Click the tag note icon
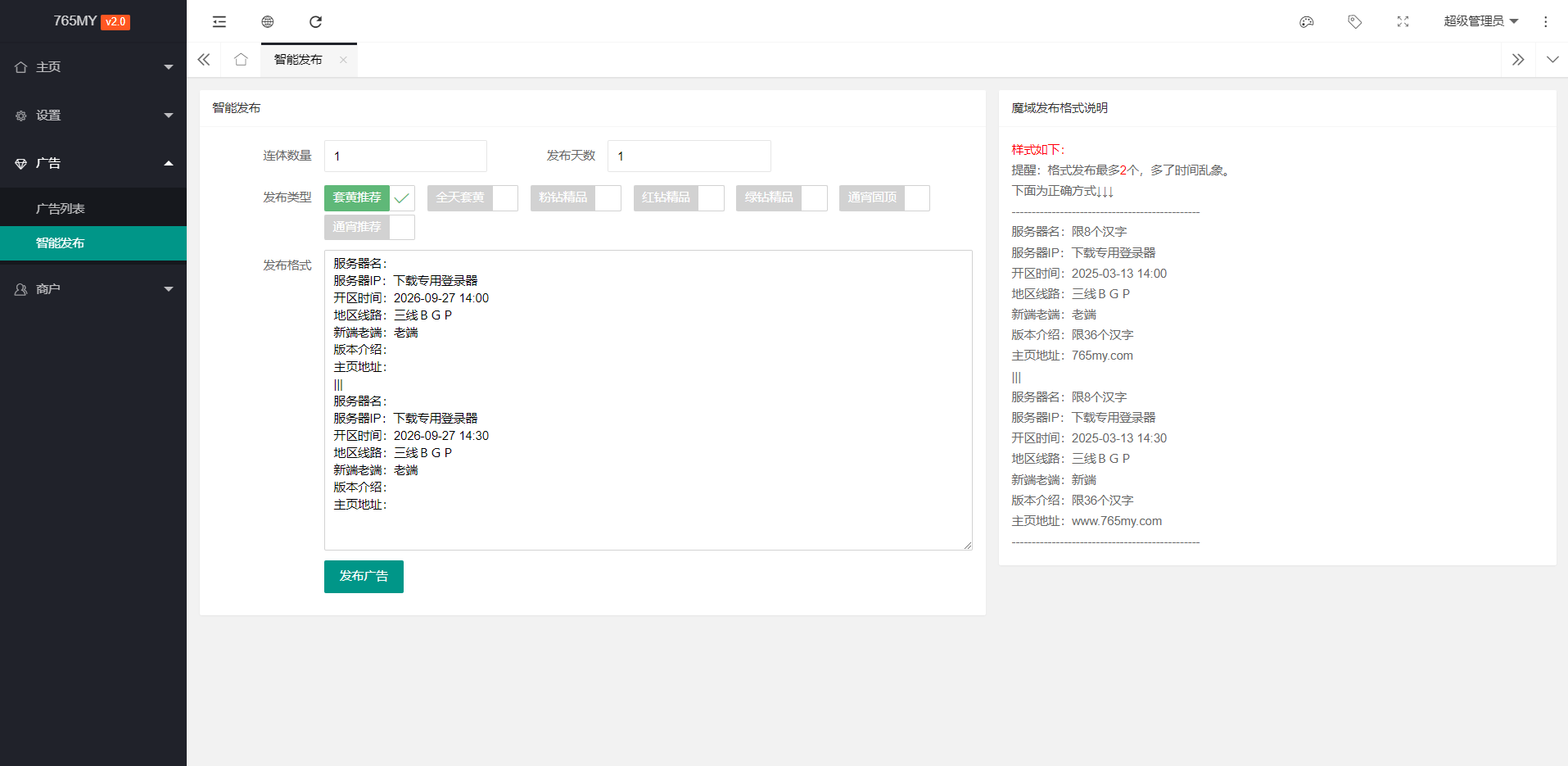Screen dimensions: 1568x766 [1355, 21]
